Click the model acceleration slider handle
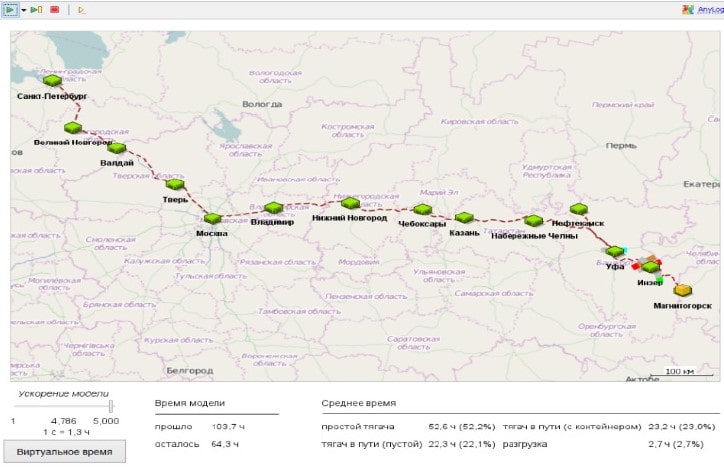724x467 pixels. (110, 406)
